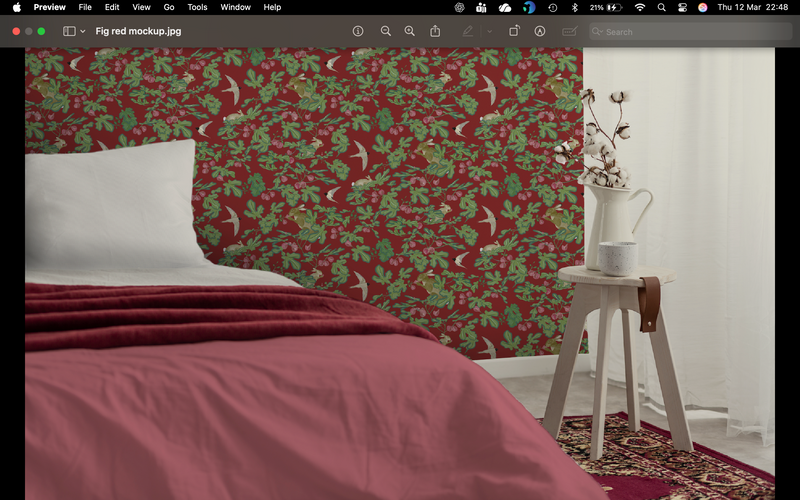Open the Window menu

[235, 7]
